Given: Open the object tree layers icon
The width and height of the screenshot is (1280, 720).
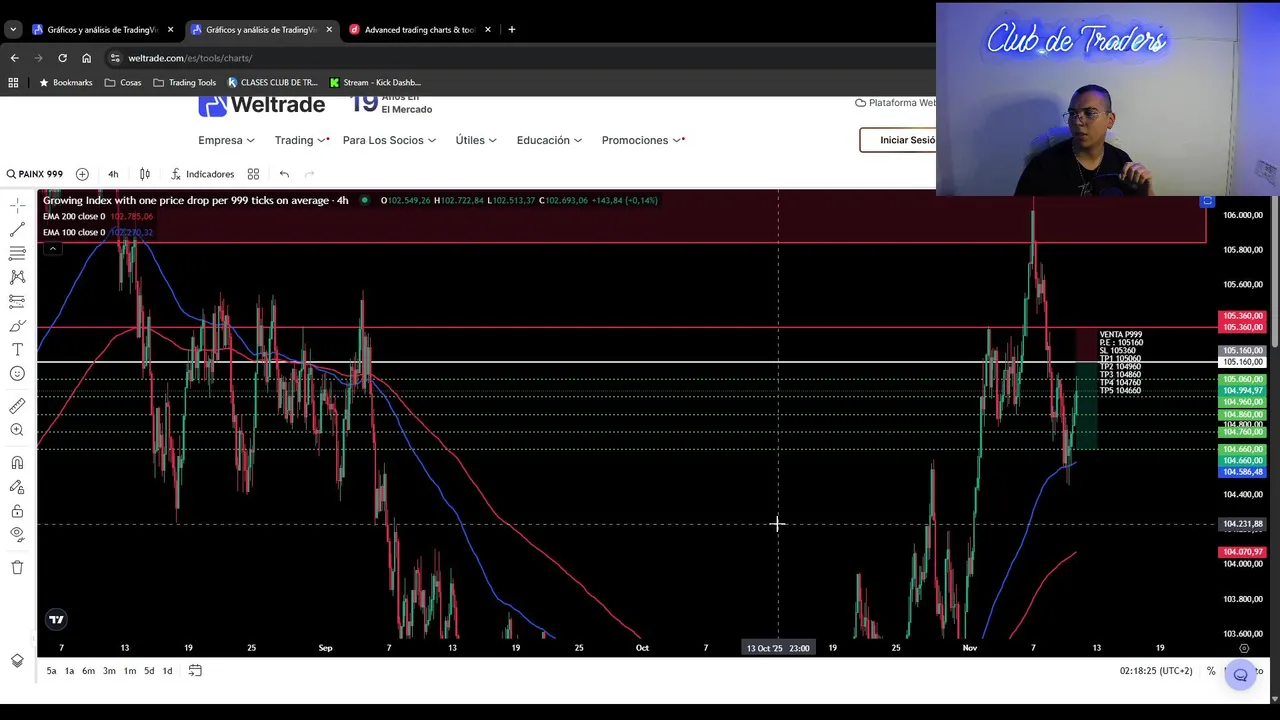Looking at the screenshot, I should pyautogui.click(x=17, y=660).
